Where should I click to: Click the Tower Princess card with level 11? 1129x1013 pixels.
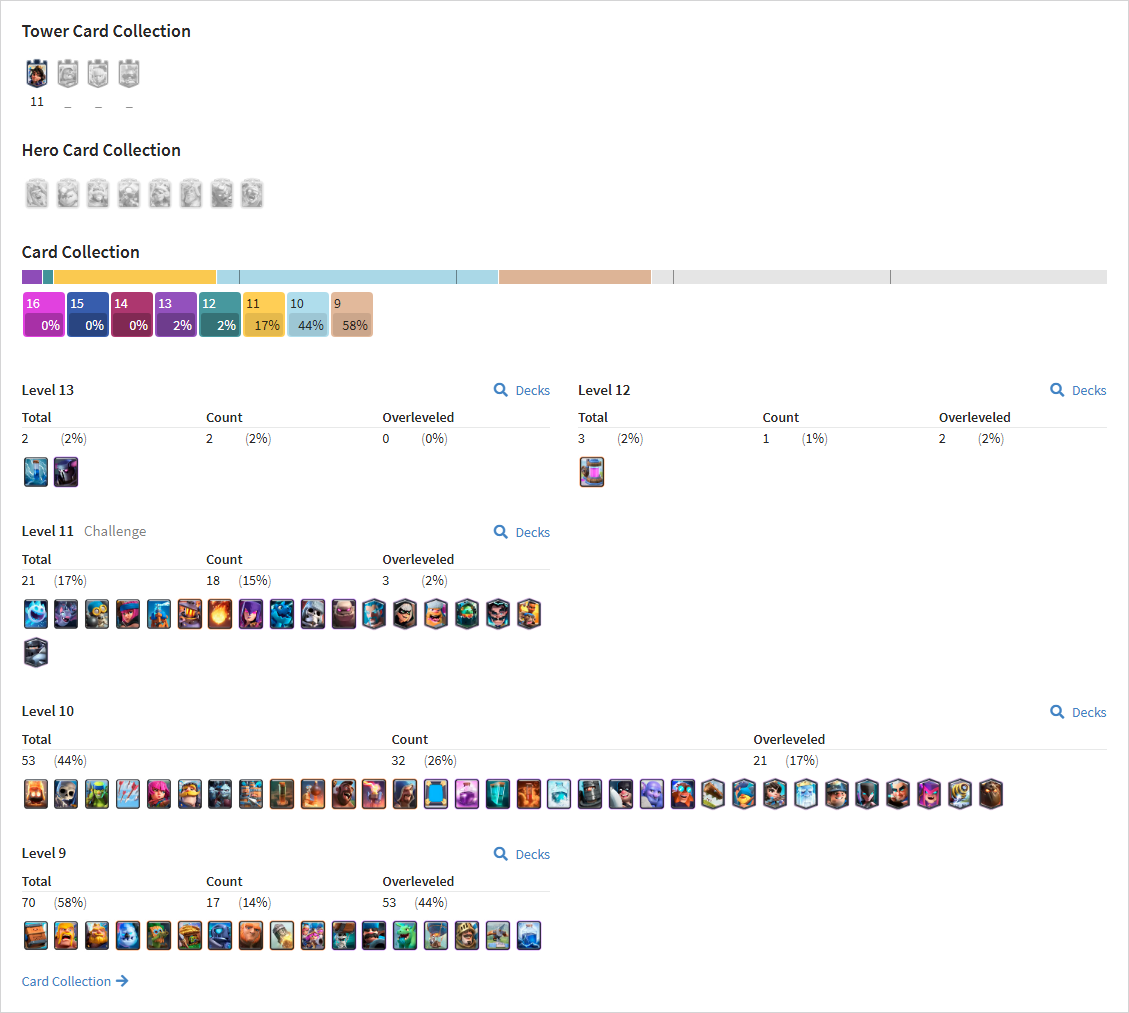tap(37, 73)
